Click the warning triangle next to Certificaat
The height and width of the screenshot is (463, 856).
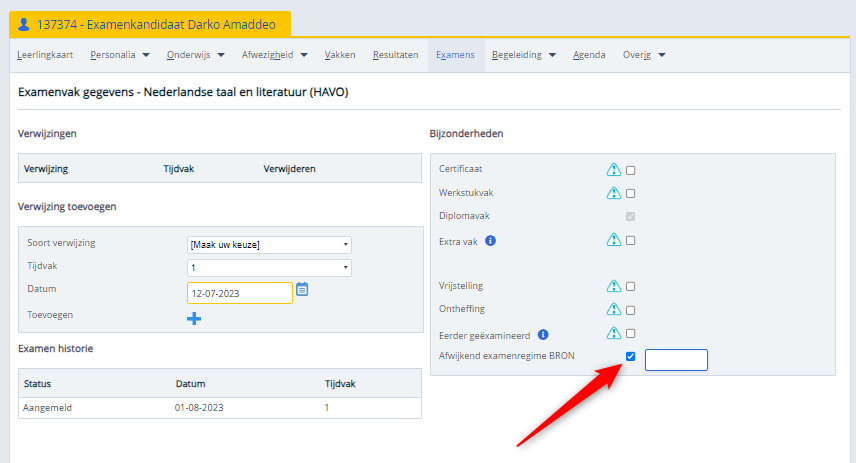click(614, 169)
